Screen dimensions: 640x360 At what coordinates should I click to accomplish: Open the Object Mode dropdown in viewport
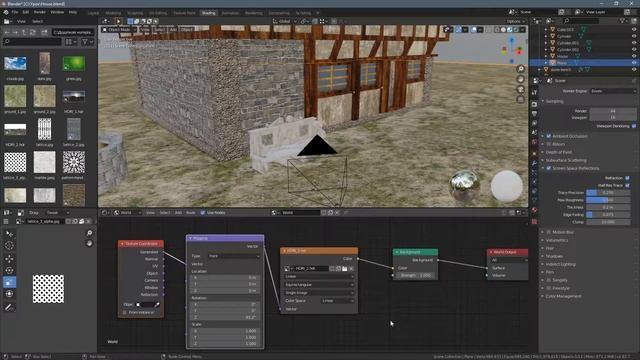pyautogui.click(x=120, y=30)
